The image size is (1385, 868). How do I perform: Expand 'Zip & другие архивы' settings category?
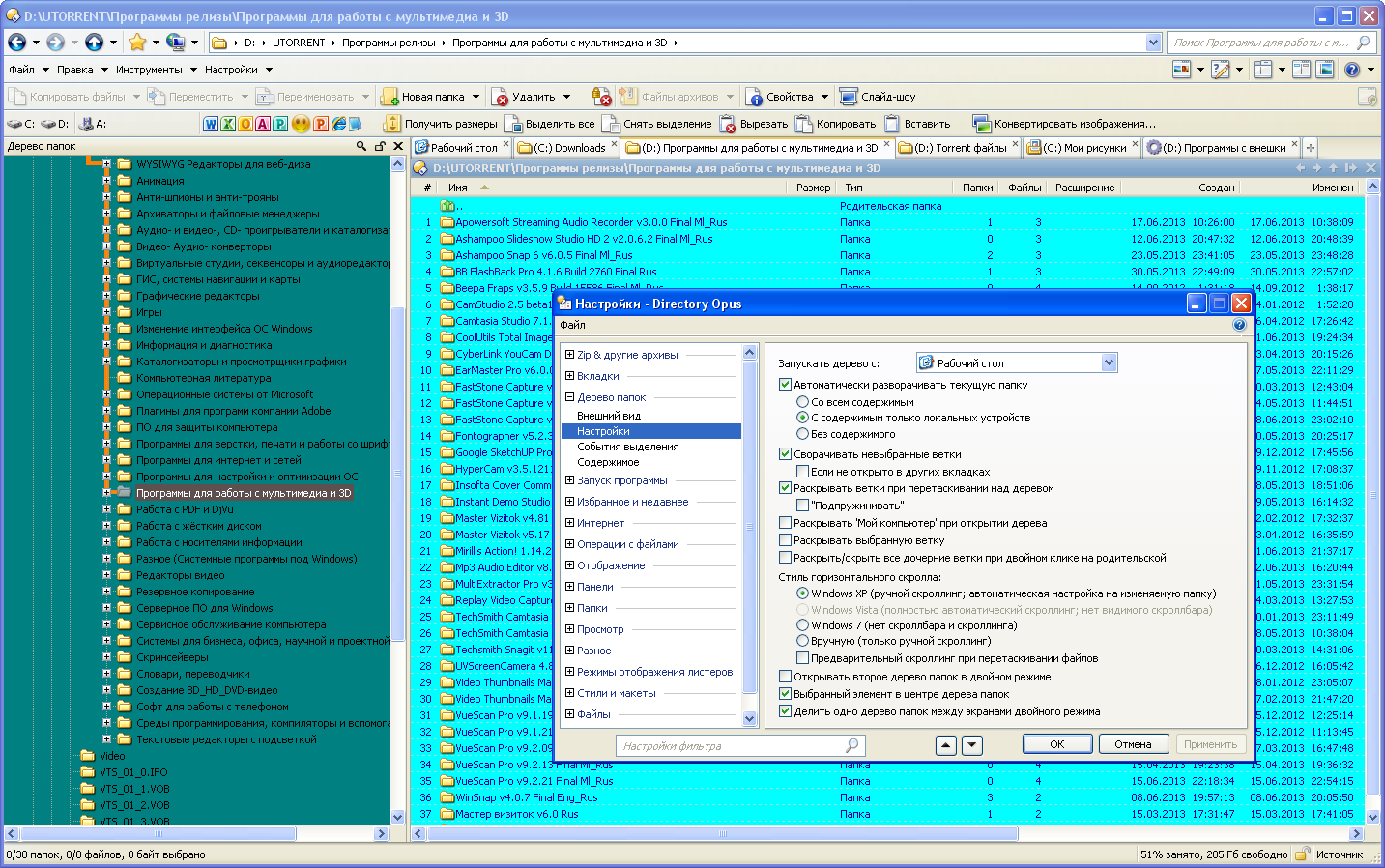pos(570,355)
